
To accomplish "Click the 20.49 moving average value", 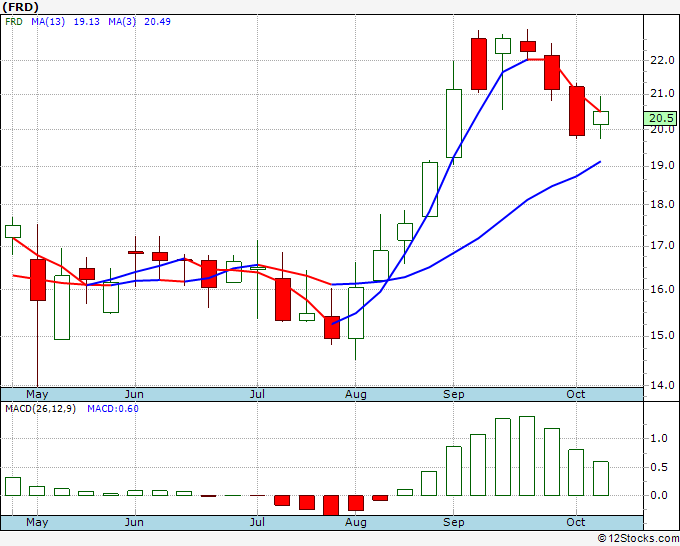I will click(157, 22).
